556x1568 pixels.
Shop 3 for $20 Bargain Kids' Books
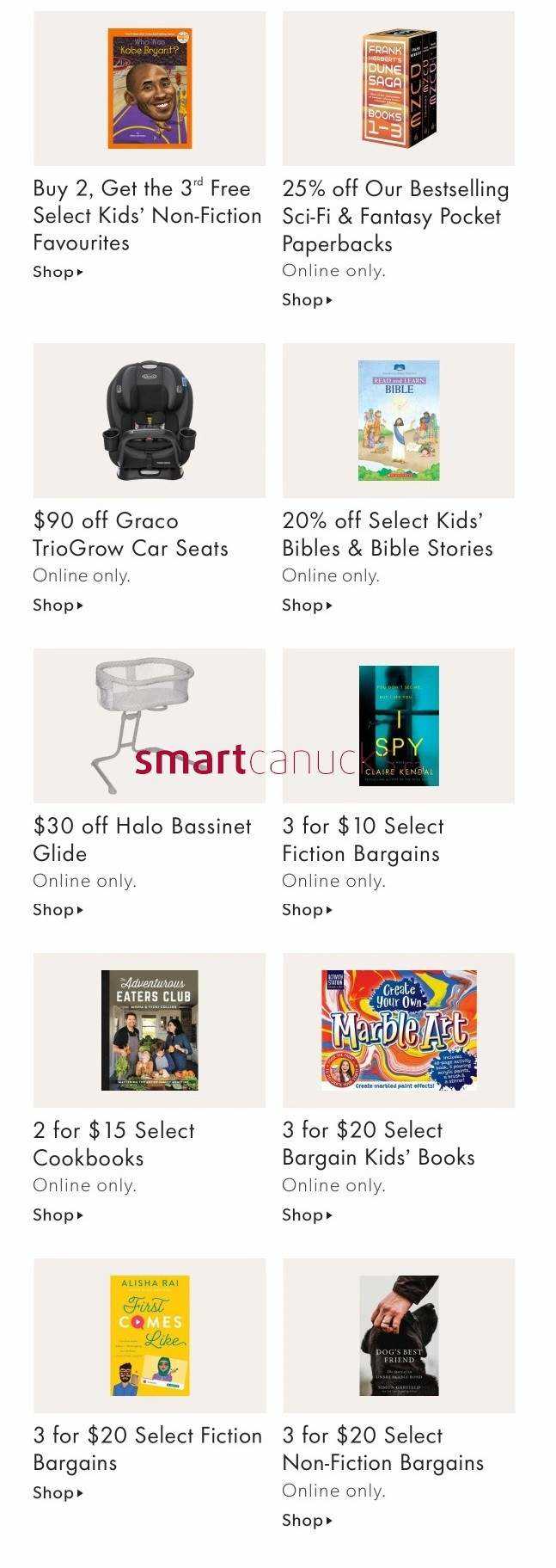tap(307, 1214)
